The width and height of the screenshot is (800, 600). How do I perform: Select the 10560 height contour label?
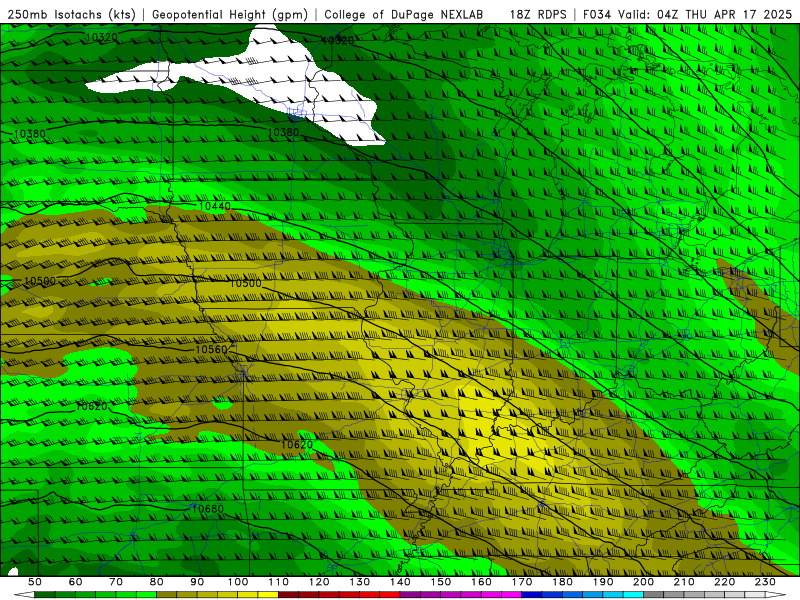(x=211, y=349)
